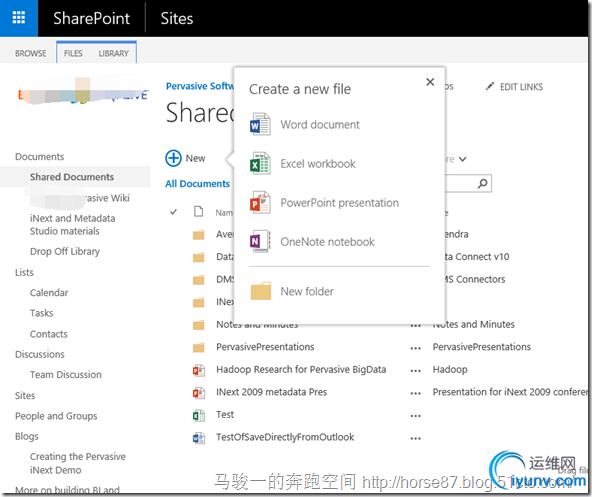592x497 pixels.
Task: Click the Pervasive Software breadcrumb link
Action: pyautogui.click(x=200, y=86)
